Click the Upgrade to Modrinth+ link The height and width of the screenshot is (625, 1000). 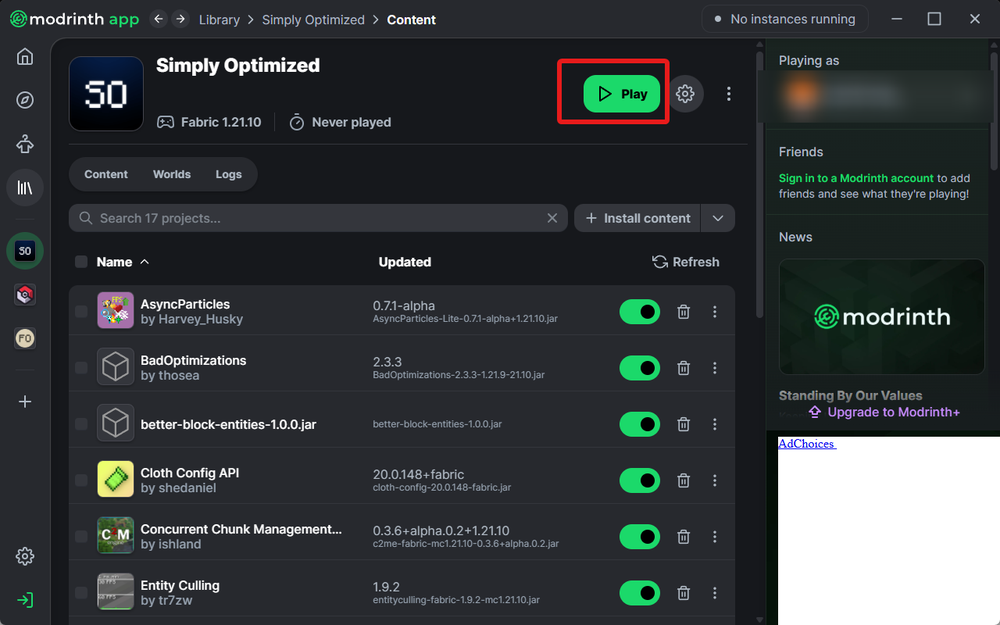884,412
